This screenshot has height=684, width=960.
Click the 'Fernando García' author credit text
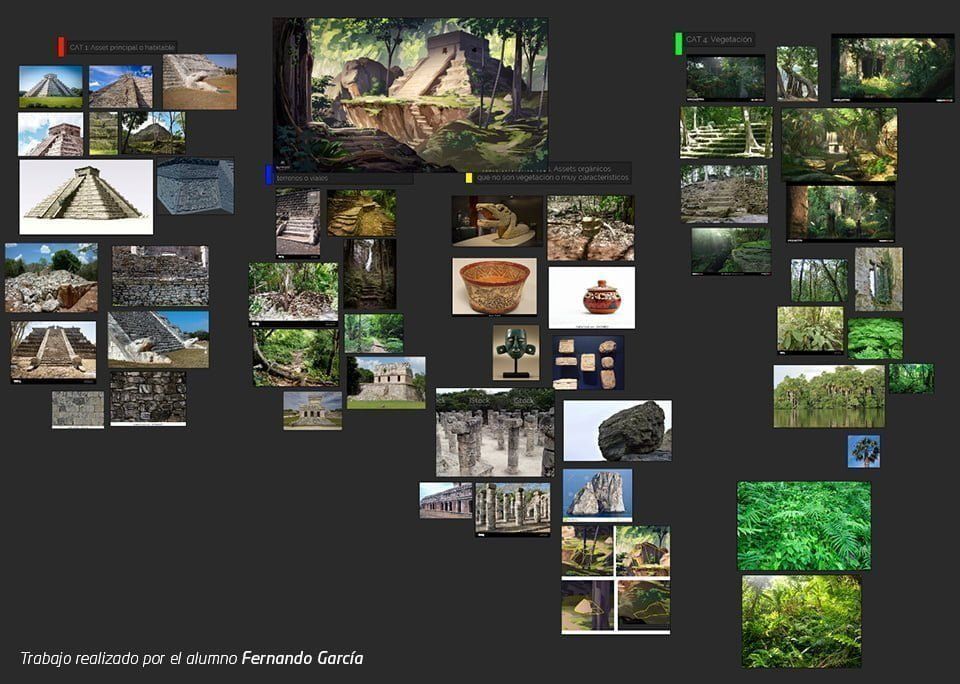(302, 658)
